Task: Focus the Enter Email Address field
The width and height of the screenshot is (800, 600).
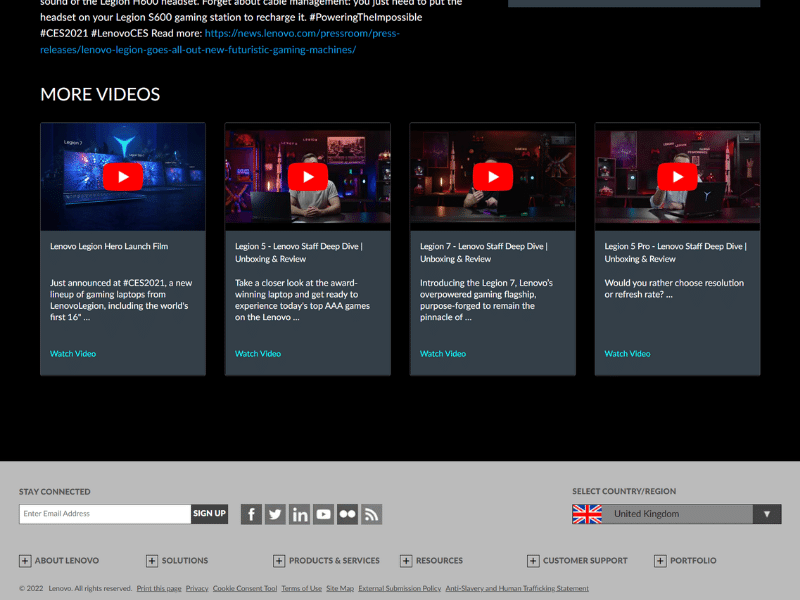Action: pos(105,514)
